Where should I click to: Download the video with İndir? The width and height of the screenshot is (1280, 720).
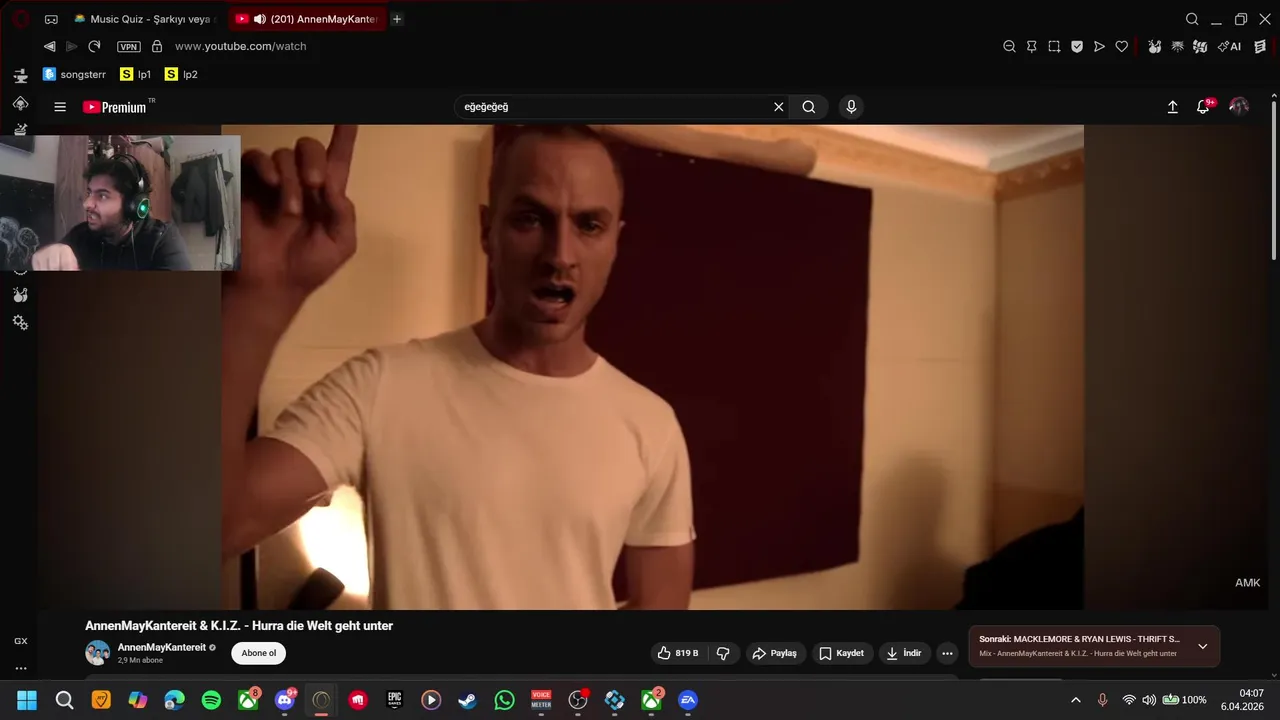(904, 653)
